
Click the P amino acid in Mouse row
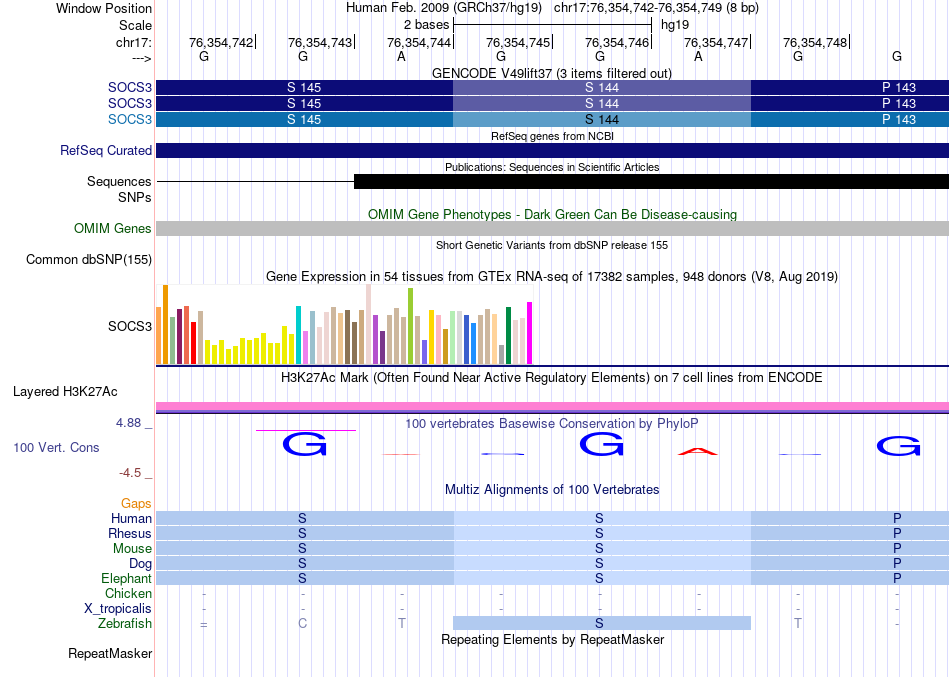click(897, 548)
